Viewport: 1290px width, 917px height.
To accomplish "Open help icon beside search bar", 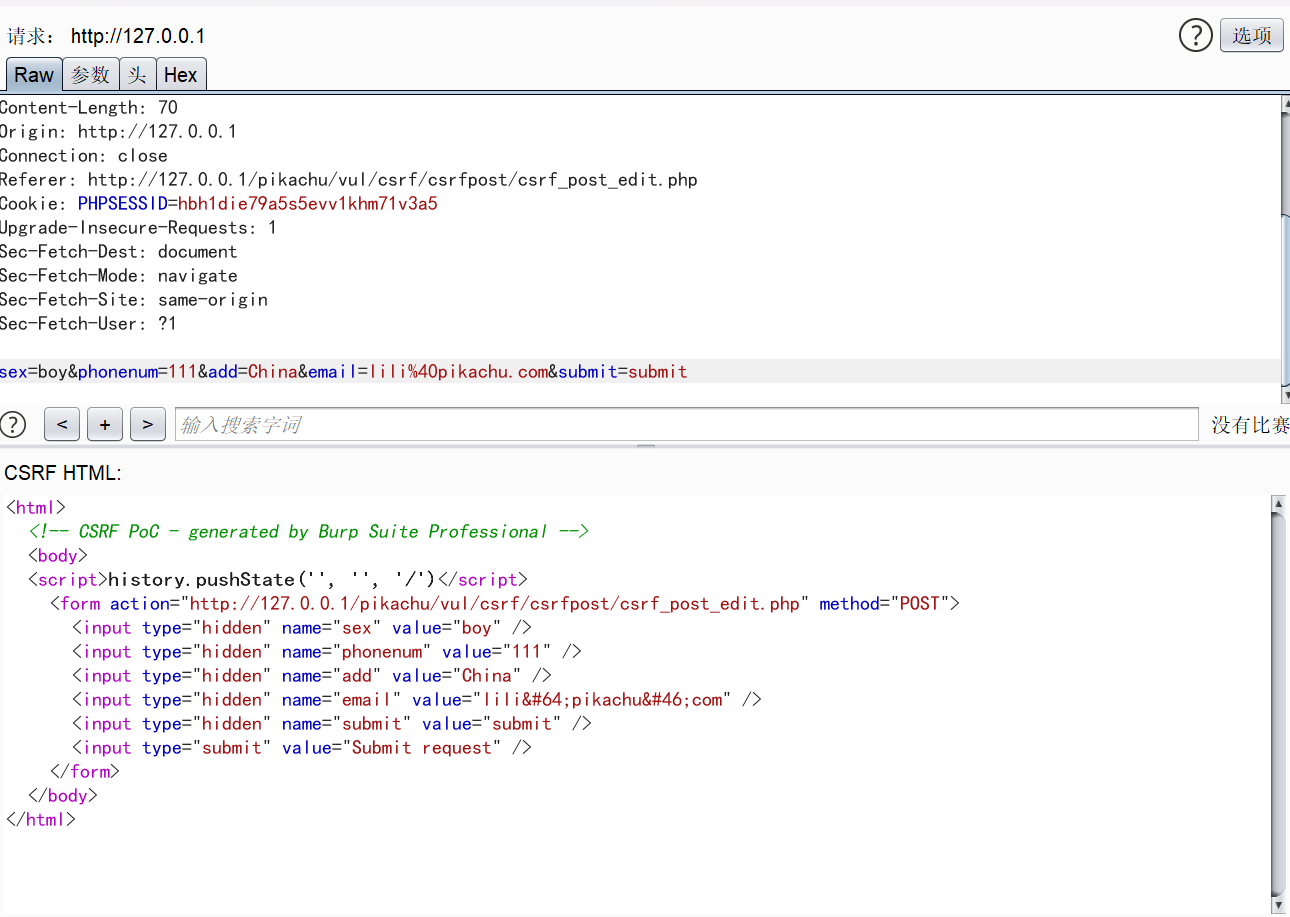I will [x=13, y=424].
